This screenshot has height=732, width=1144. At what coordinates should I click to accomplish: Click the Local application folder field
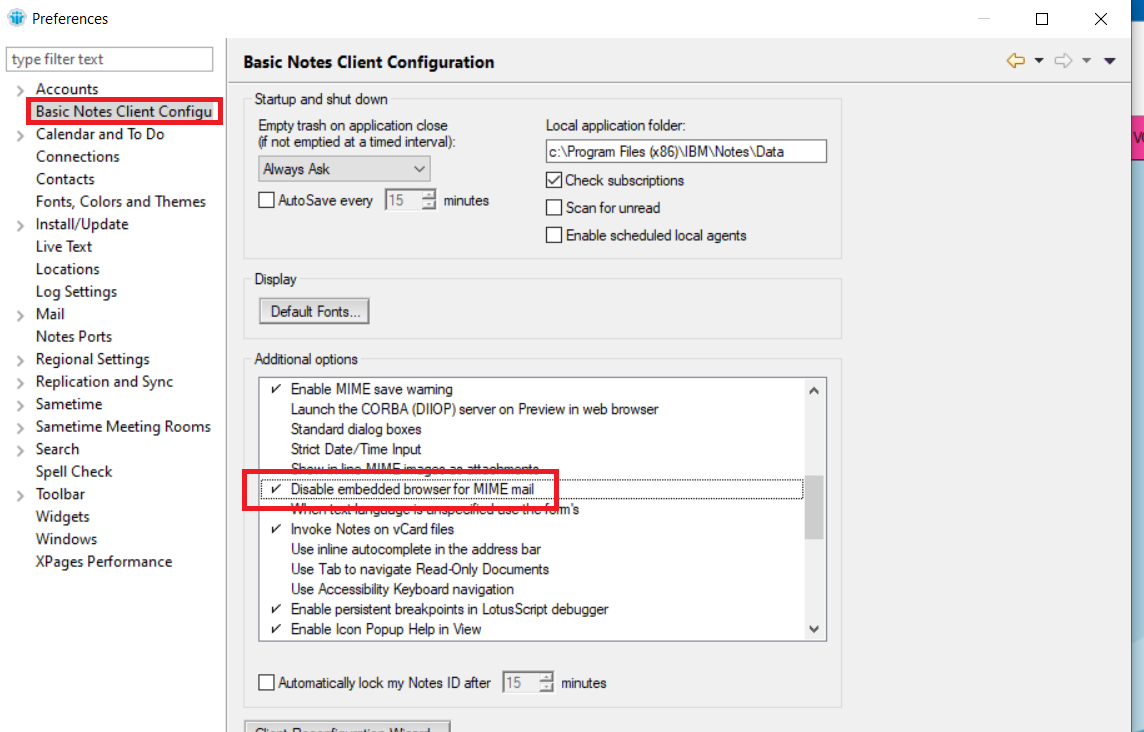coord(686,151)
